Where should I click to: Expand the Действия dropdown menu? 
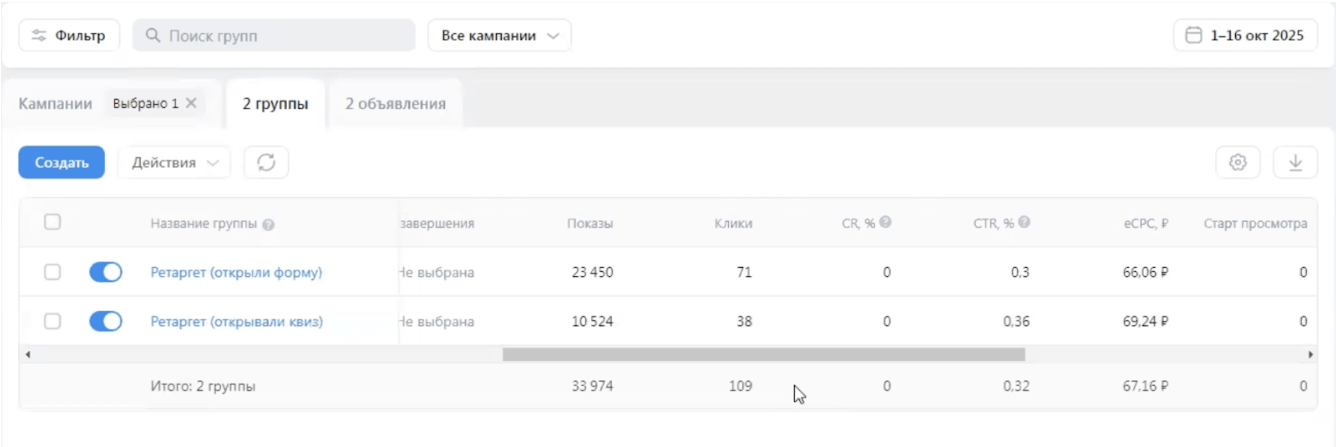click(174, 163)
